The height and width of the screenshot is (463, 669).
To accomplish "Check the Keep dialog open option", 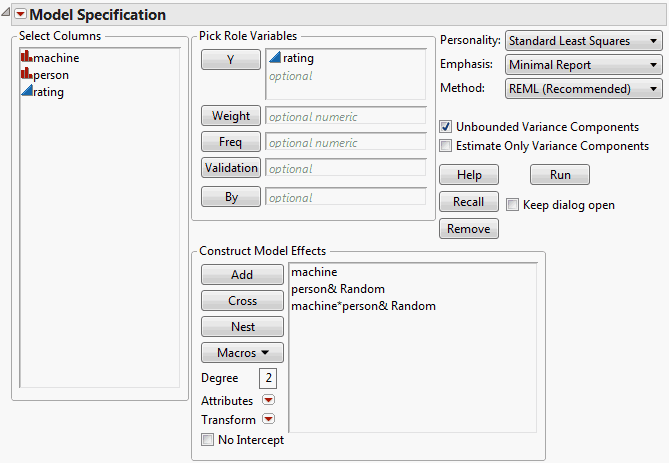I will [513, 205].
